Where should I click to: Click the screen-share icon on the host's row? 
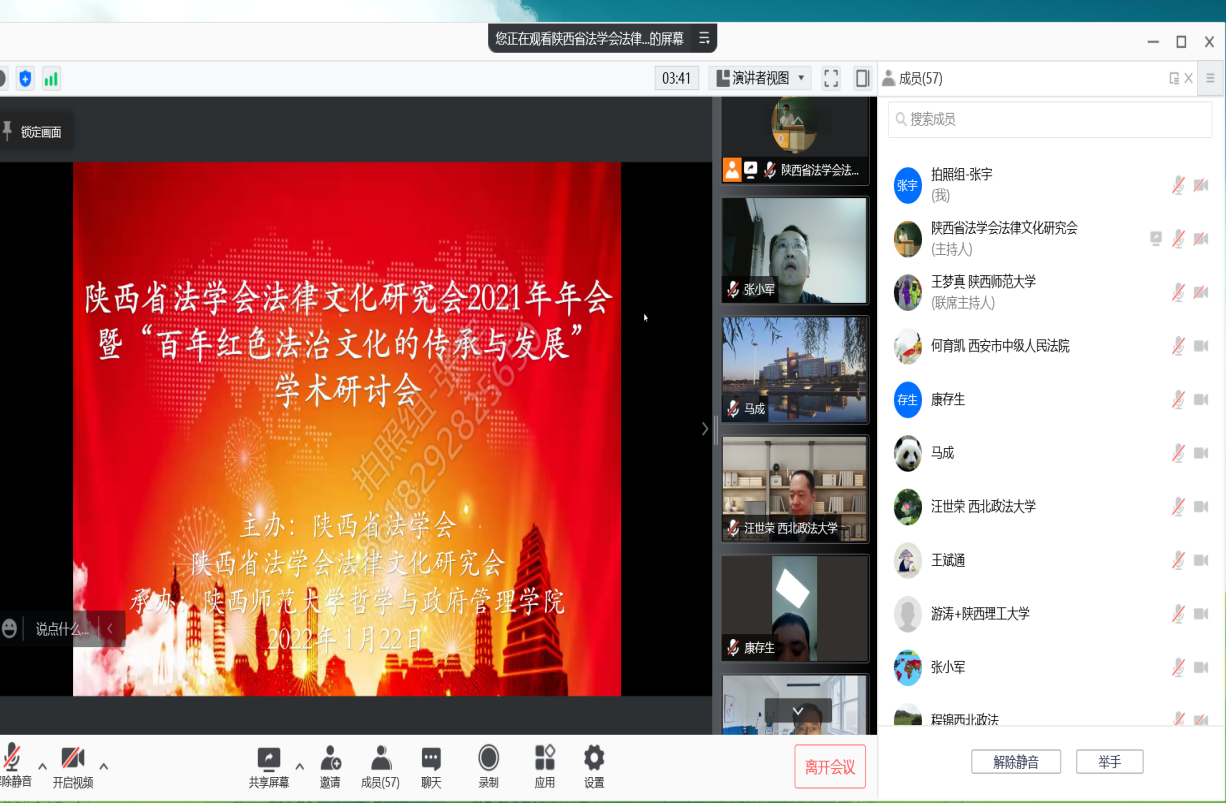[1156, 238]
